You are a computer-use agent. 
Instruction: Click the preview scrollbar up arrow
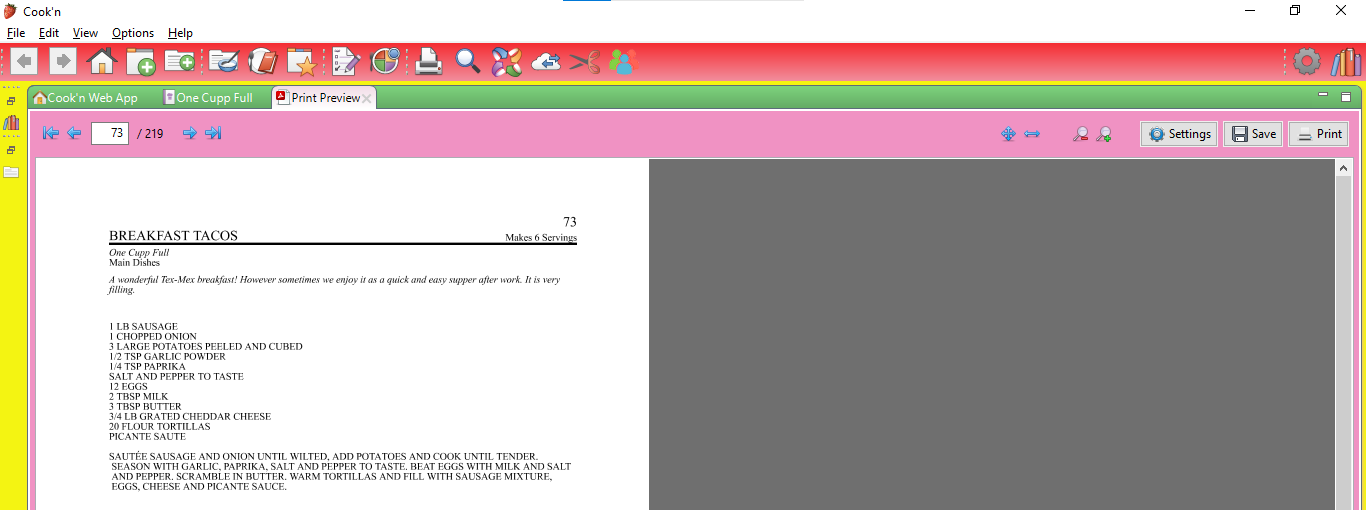(1344, 168)
